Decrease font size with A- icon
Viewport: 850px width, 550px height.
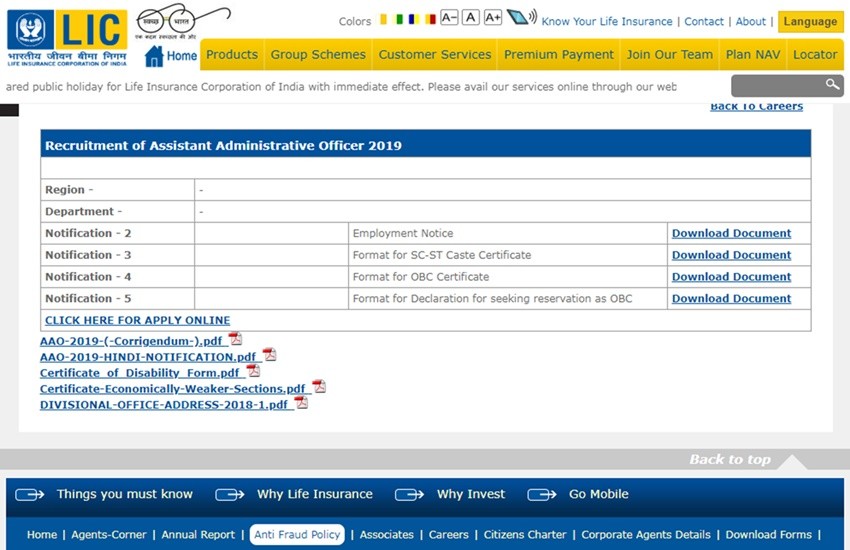(449, 18)
